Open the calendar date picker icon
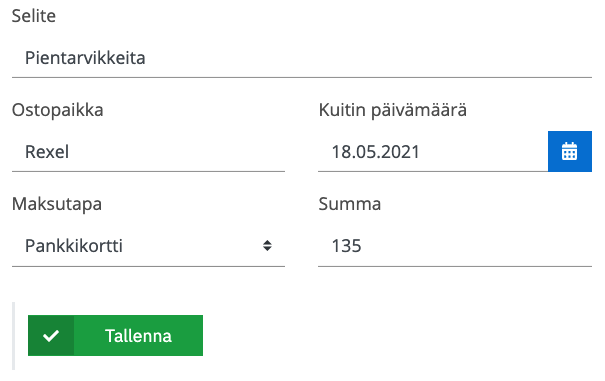The image size is (605, 381). pyautogui.click(x=570, y=151)
